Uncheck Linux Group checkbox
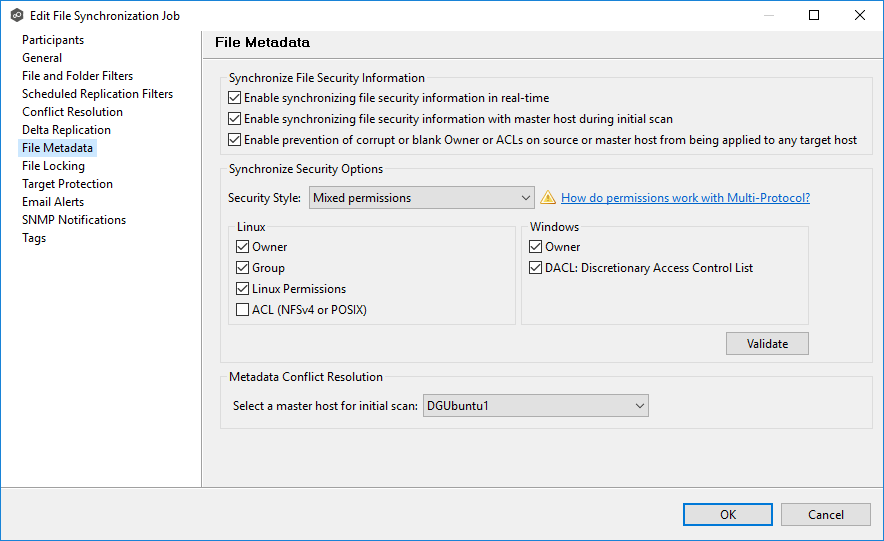 243,268
